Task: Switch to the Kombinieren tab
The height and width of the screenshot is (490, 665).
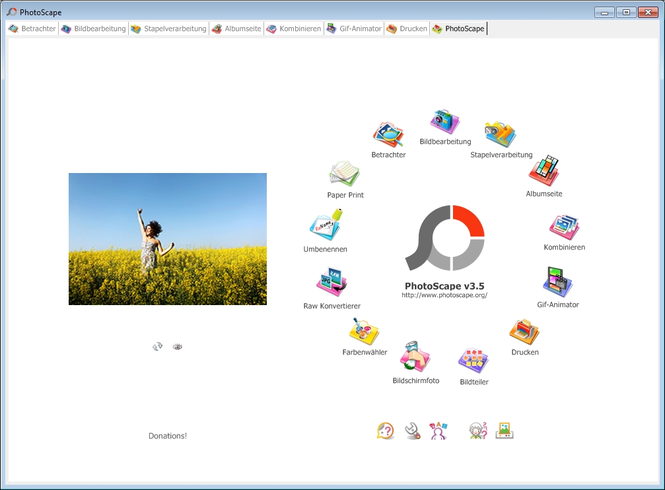Action: pyautogui.click(x=293, y=28)
